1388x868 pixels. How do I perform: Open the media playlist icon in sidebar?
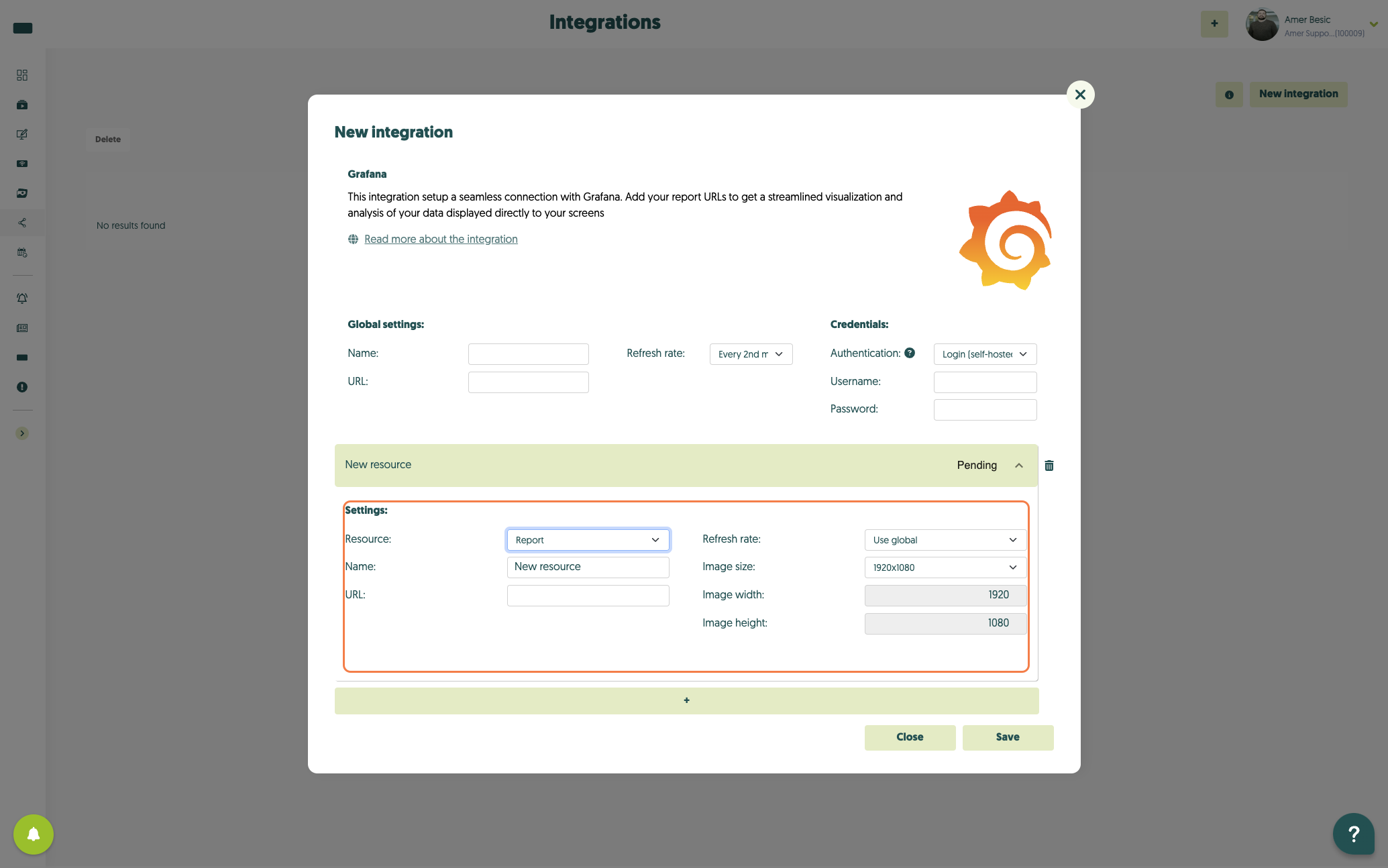(22, 105)
